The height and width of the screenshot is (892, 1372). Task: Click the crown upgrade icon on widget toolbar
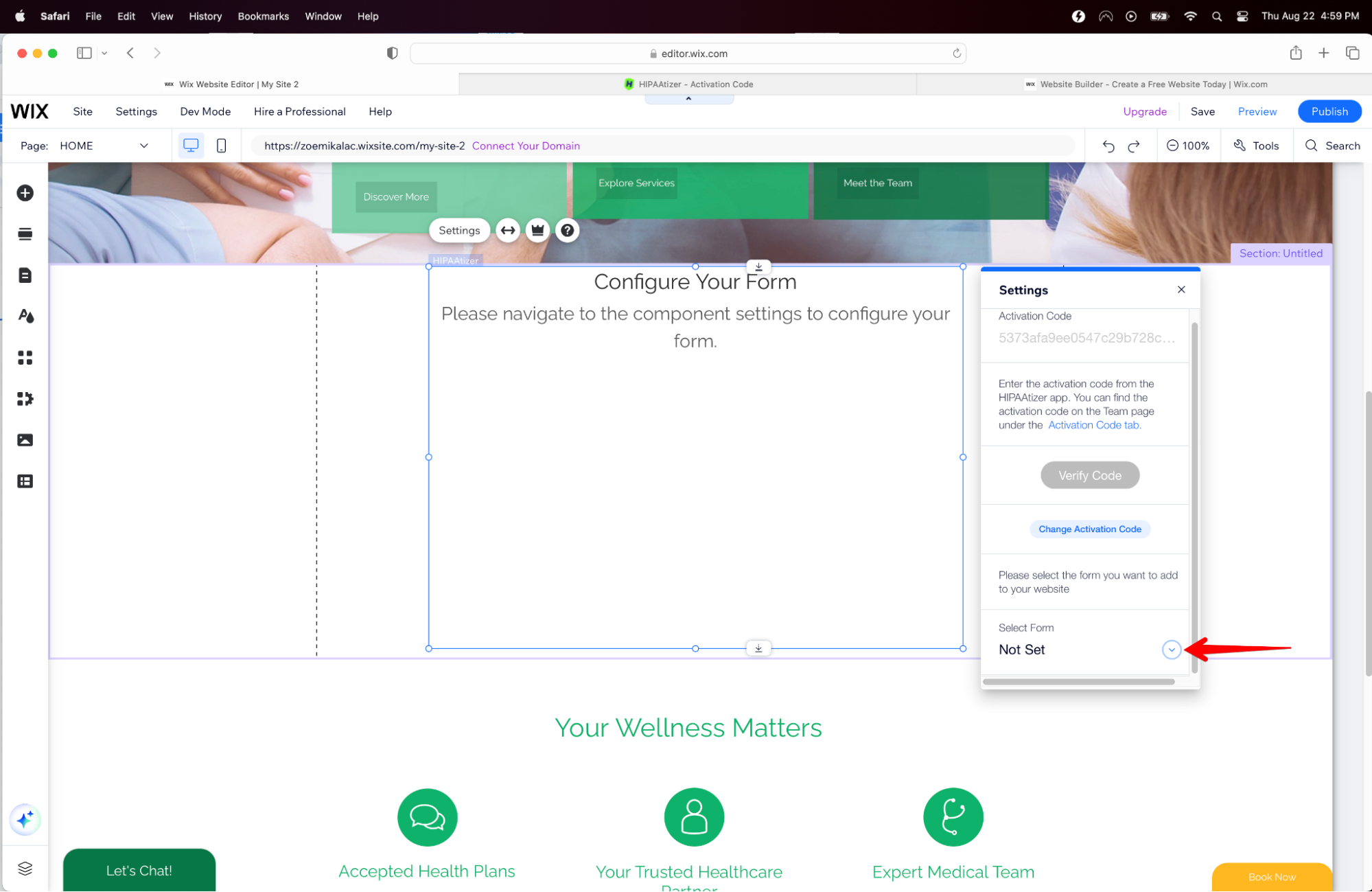point(537,231)
